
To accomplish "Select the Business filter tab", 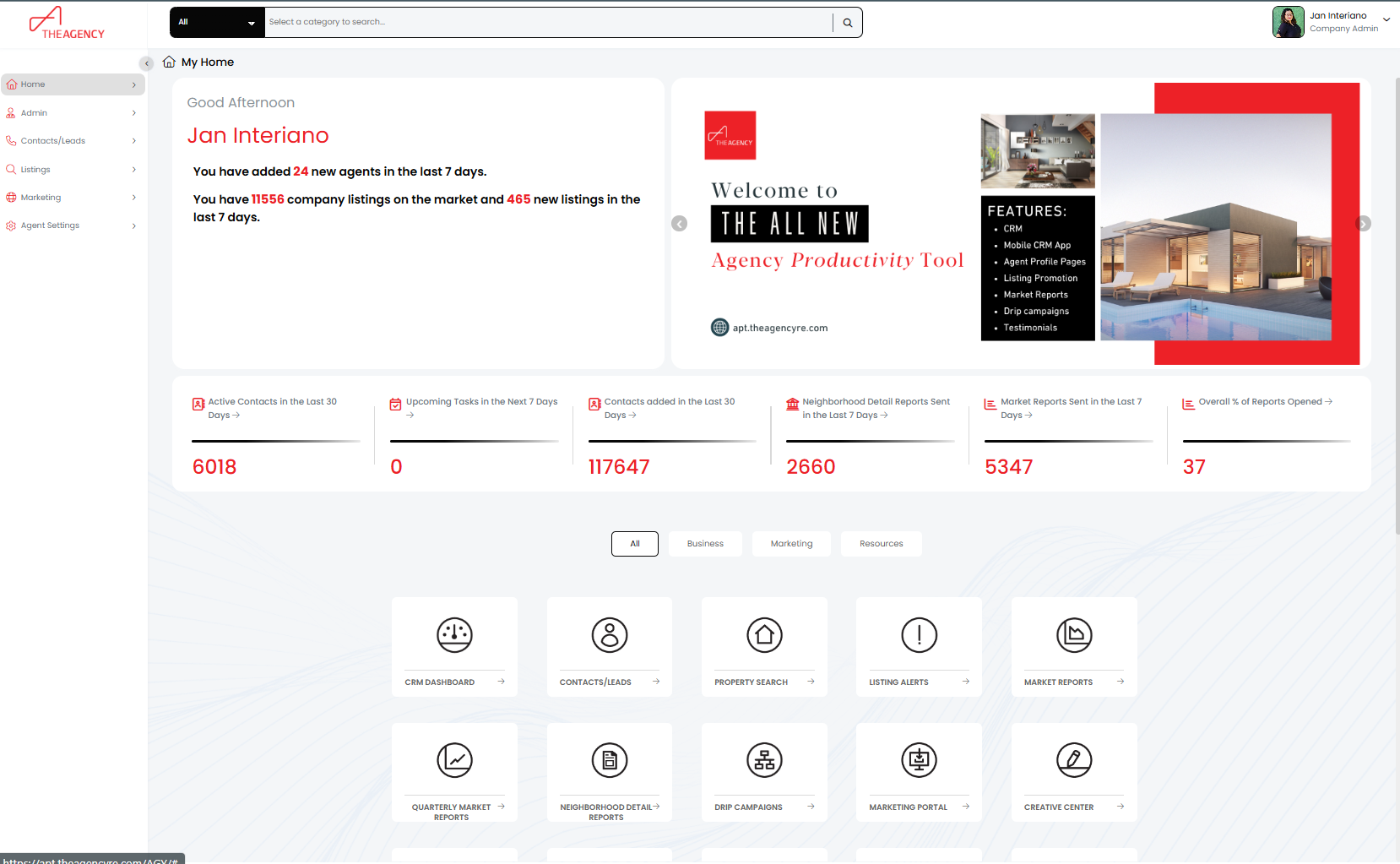I will click(705, 544).
